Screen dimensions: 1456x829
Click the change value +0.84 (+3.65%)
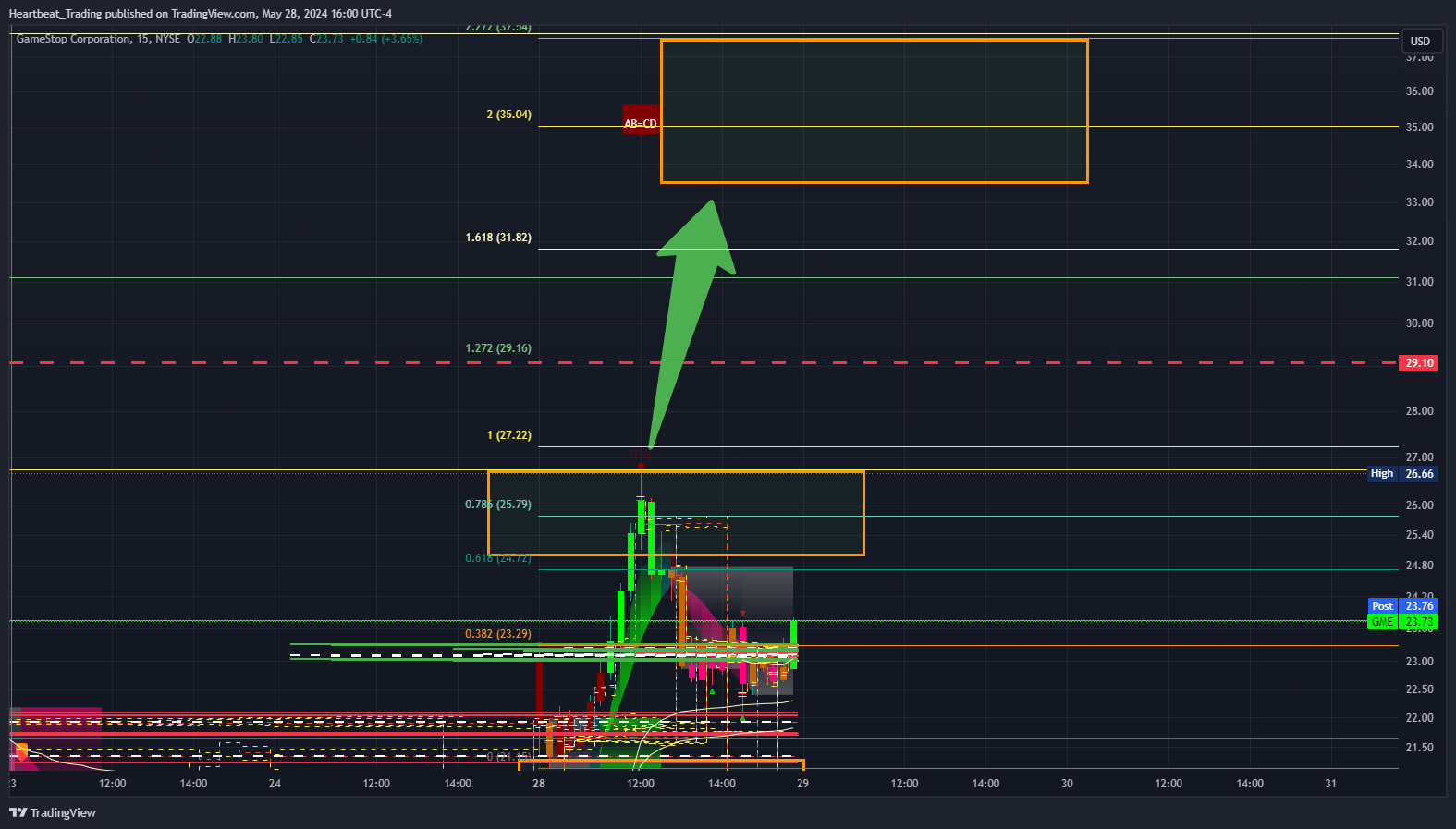(386, 39)
